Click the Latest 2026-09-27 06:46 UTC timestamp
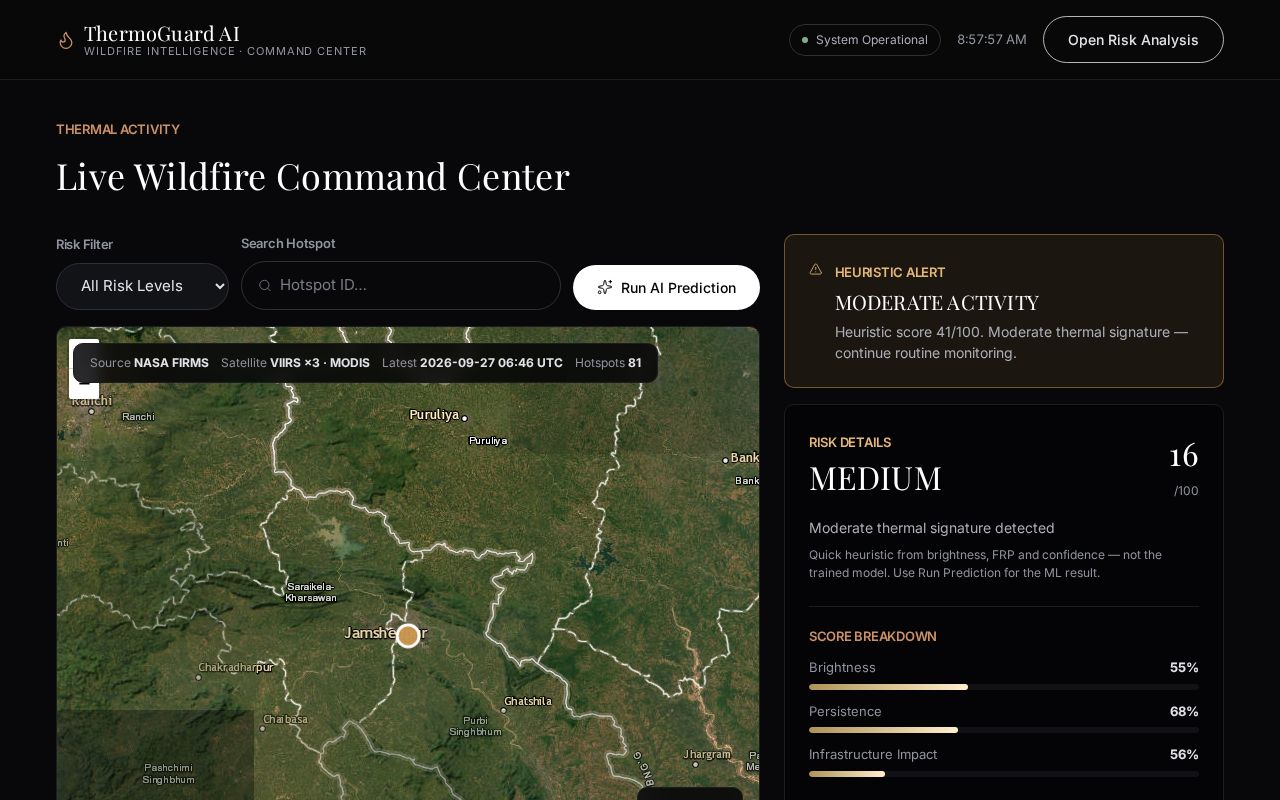 pyautogui.click(x=472, y=363)
